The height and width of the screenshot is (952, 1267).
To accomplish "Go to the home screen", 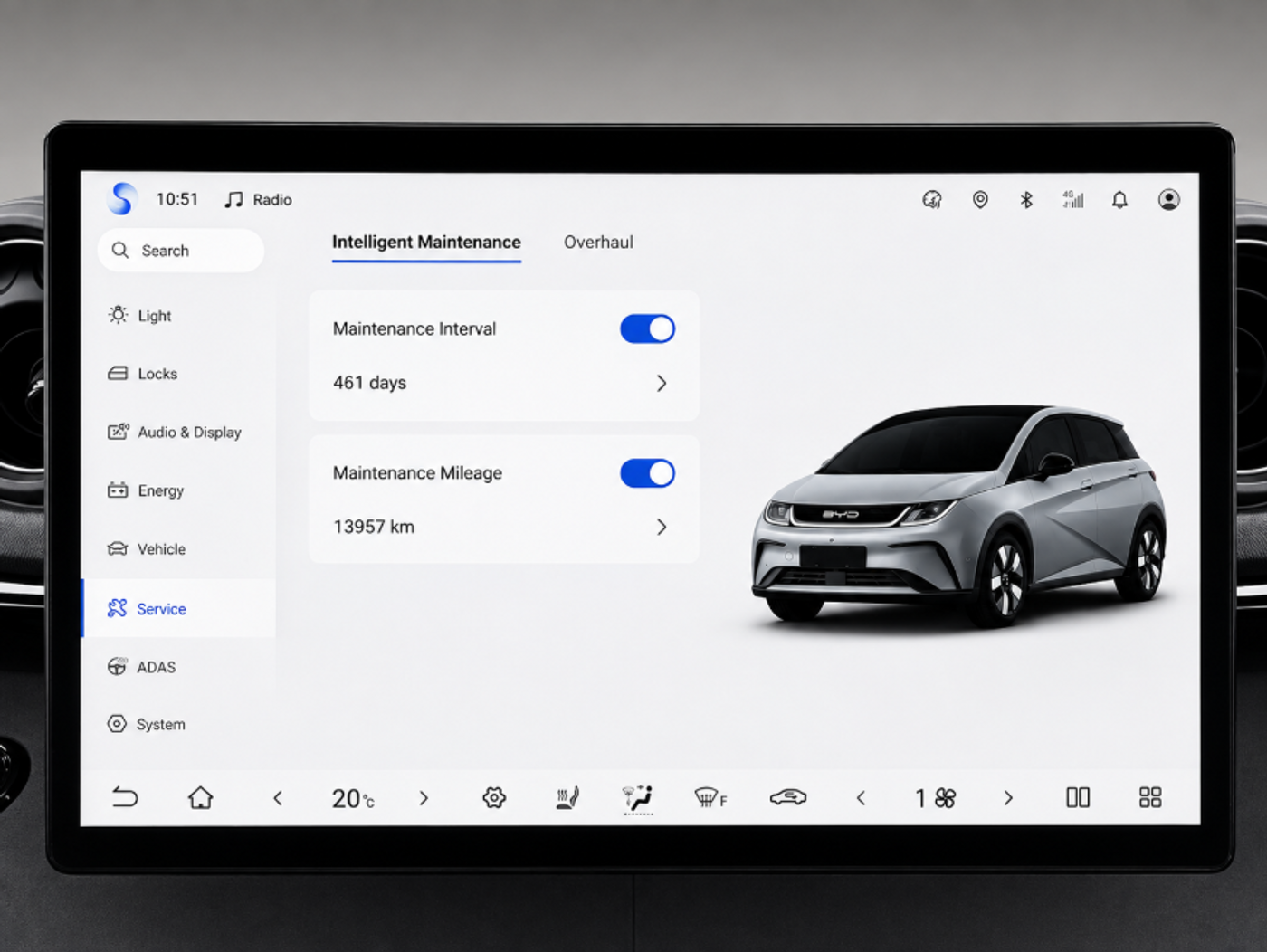I will (201, 797).
